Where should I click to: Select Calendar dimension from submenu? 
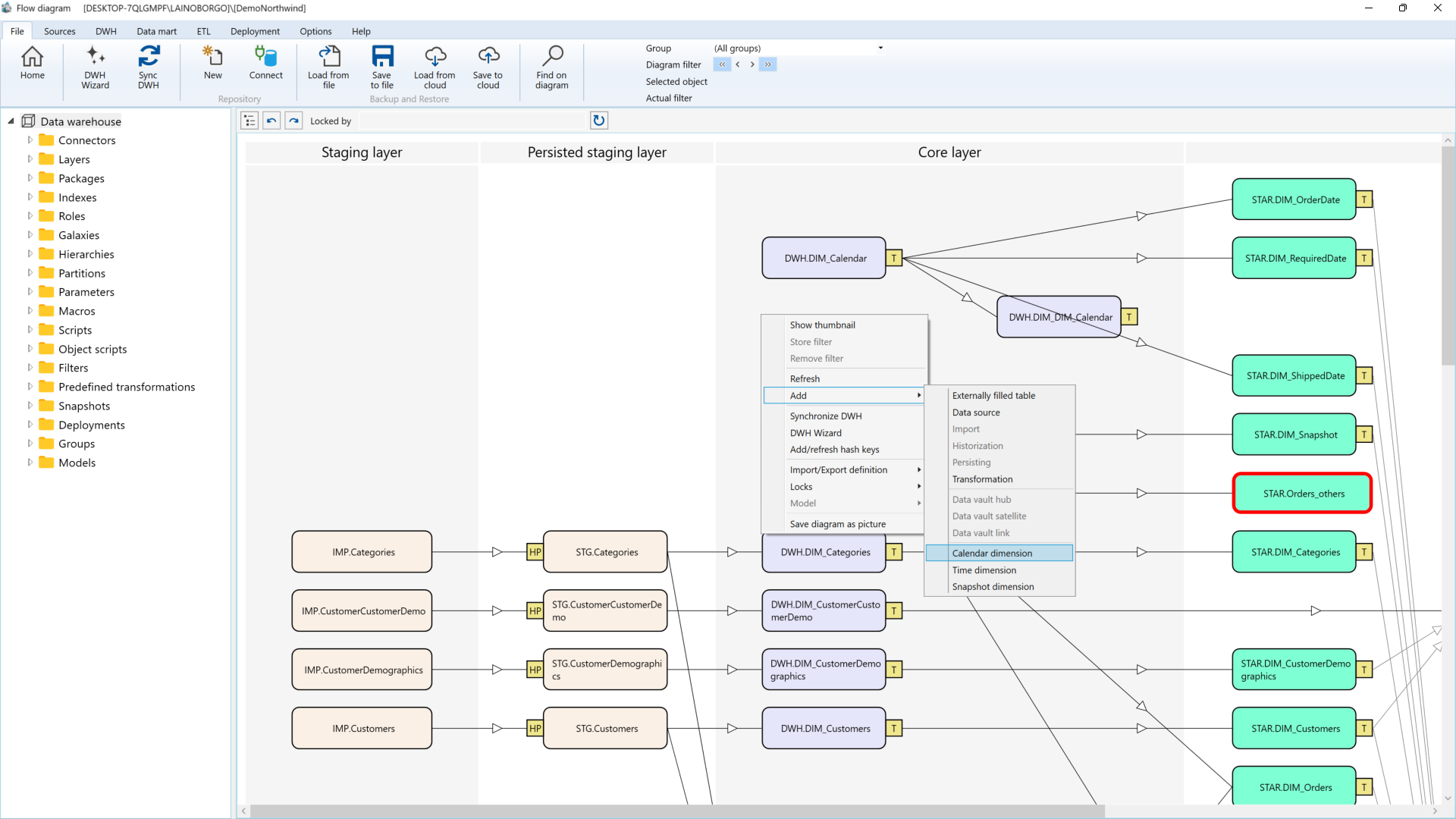coord(999,554)
